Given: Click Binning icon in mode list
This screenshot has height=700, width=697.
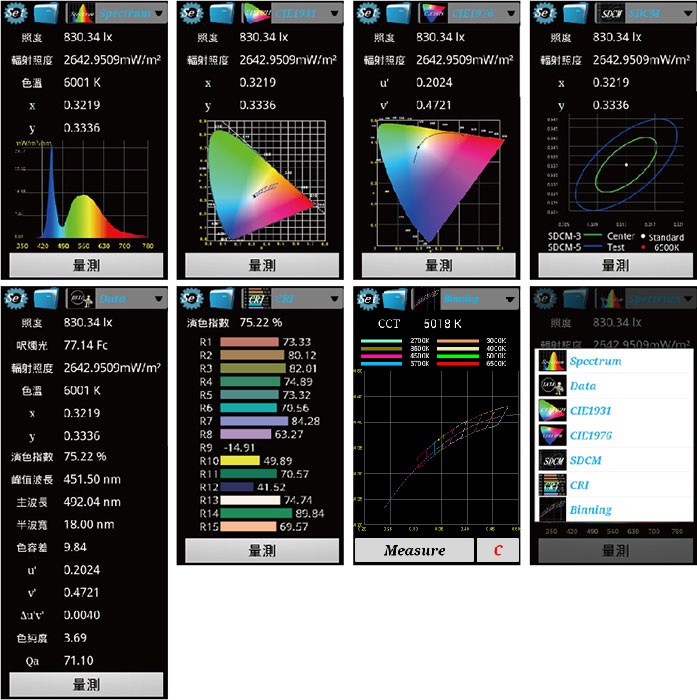Looking at the screenshot, I should [552, 509].
